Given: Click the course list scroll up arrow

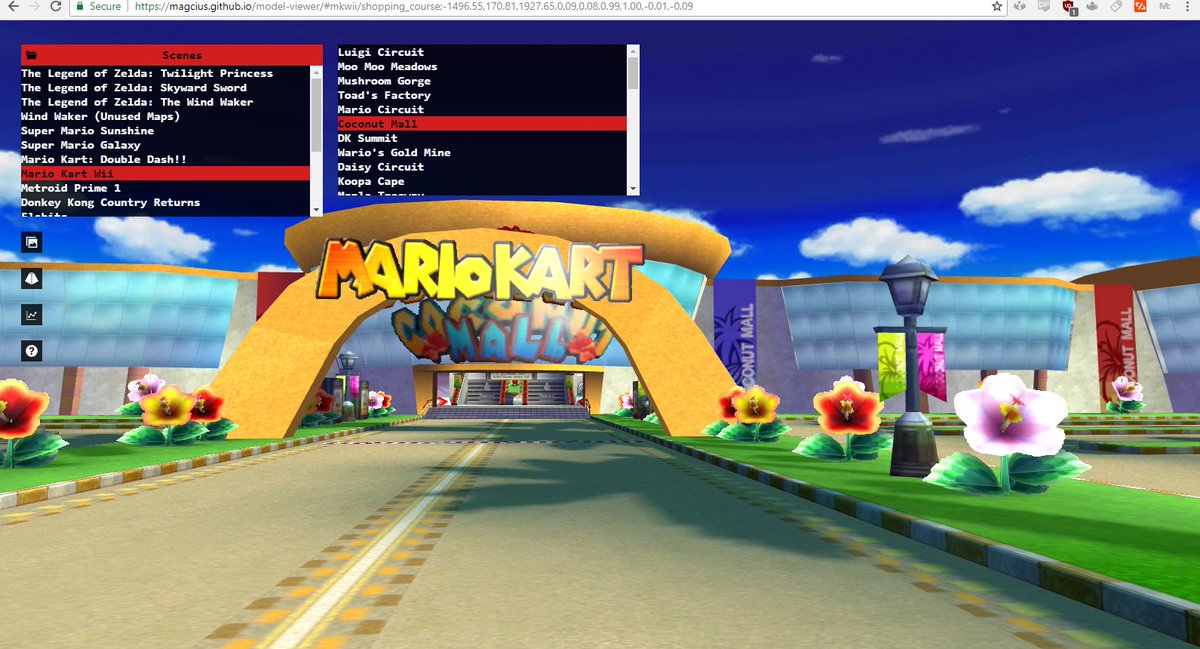Looking at the screenshot, I should (x=632, y=51).
